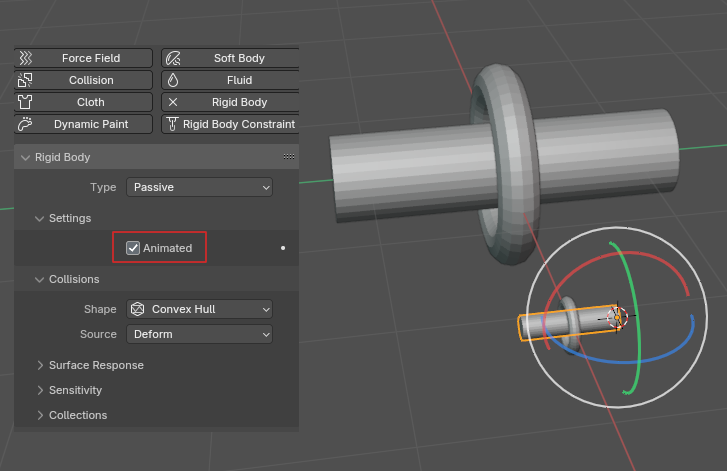Add a Rigid Body Constraint

tap(230, 124)
